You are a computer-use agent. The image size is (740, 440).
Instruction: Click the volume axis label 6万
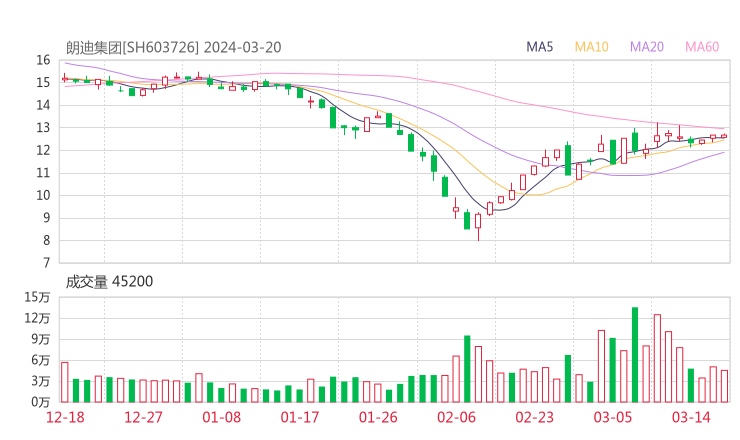41,360
